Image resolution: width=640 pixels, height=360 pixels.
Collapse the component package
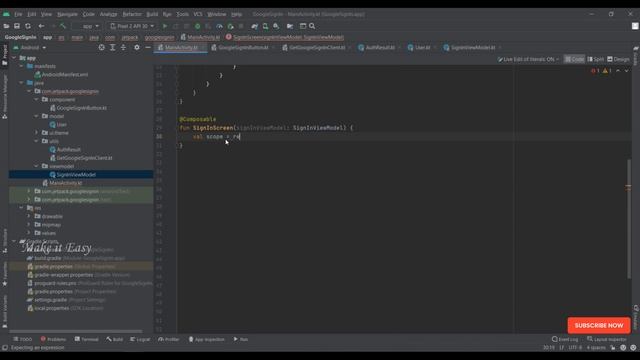(37, 100)
